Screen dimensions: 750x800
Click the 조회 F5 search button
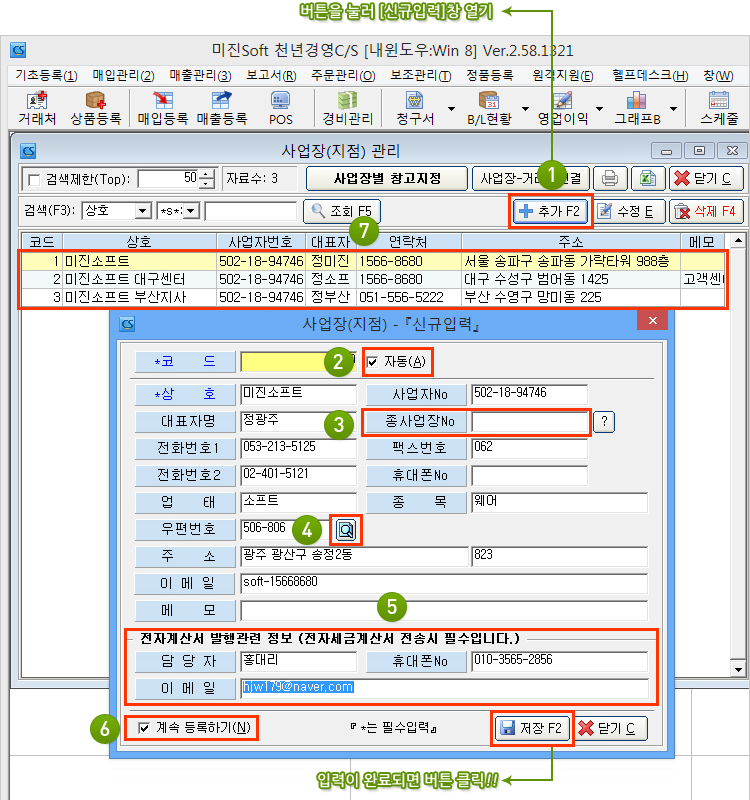pyautogui.click(x=341, y=211)
